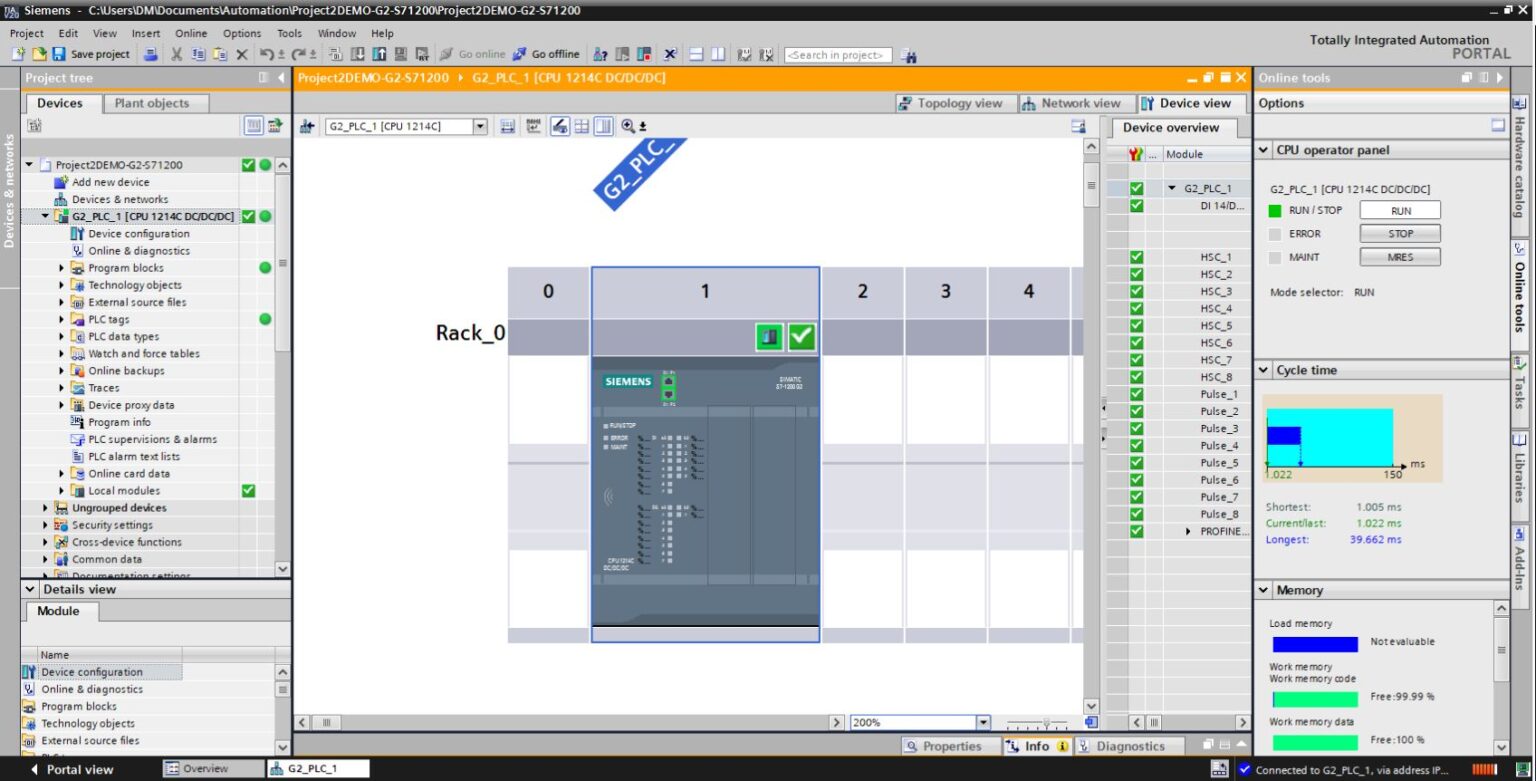Collapse the Project tree panel arrow

[x=281, y=78]
